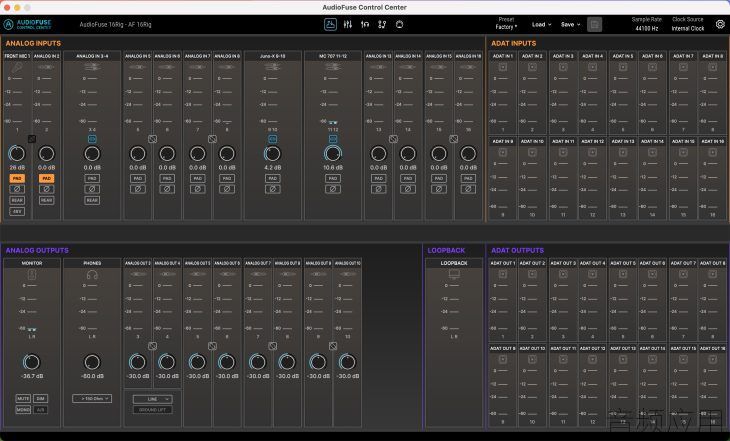Open the Phones impedance Ohm dropdown
The width and height of the screenshot is (730, 441).
tap(92, 399)
